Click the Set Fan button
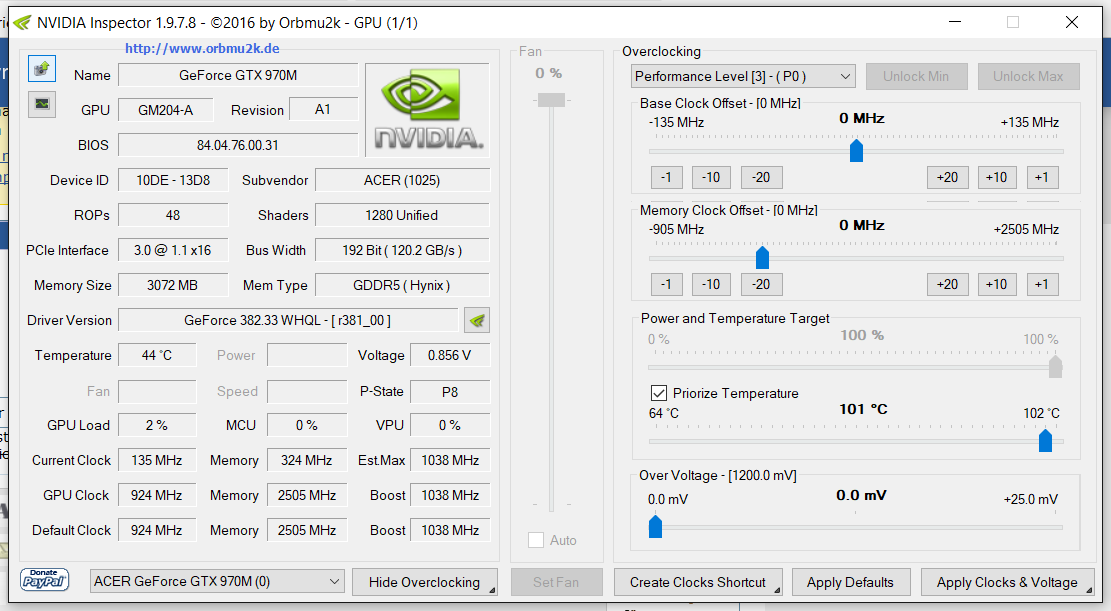The image size is (1111, 611). point(556,582)
